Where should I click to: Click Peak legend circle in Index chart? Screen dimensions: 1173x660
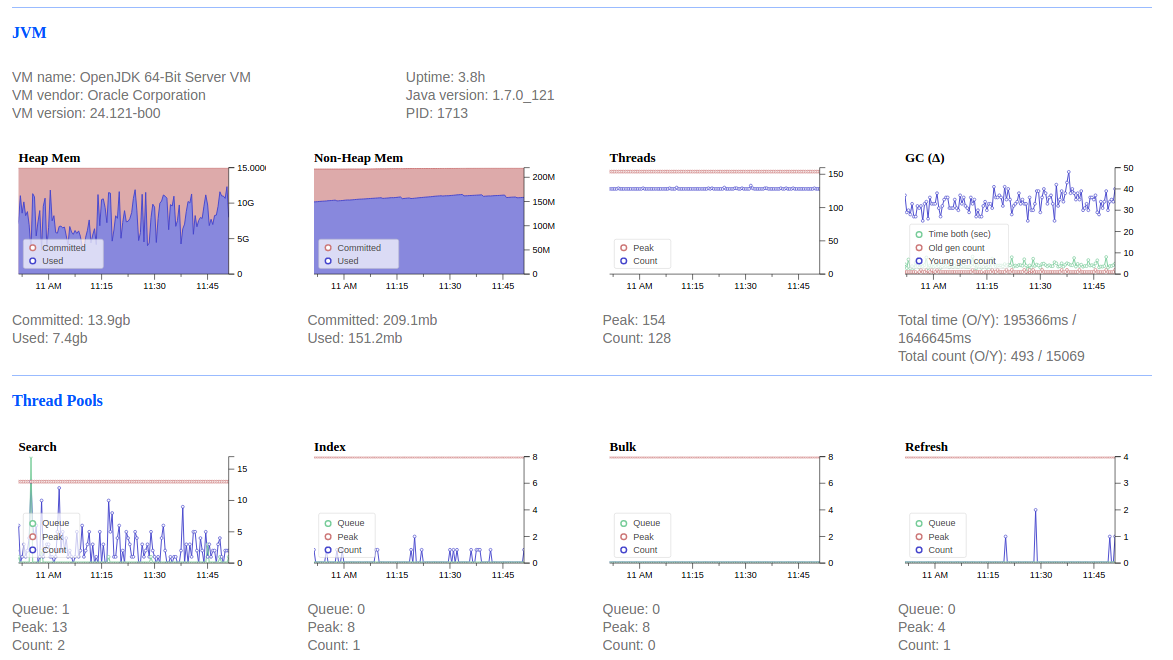point(328,537)
